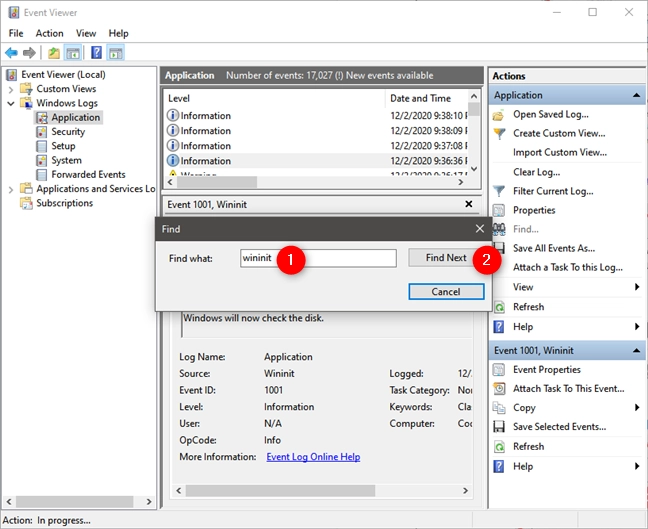Select Forwarded Events in tree
This screenshot has height=529, width=648.
pos(88,174)
